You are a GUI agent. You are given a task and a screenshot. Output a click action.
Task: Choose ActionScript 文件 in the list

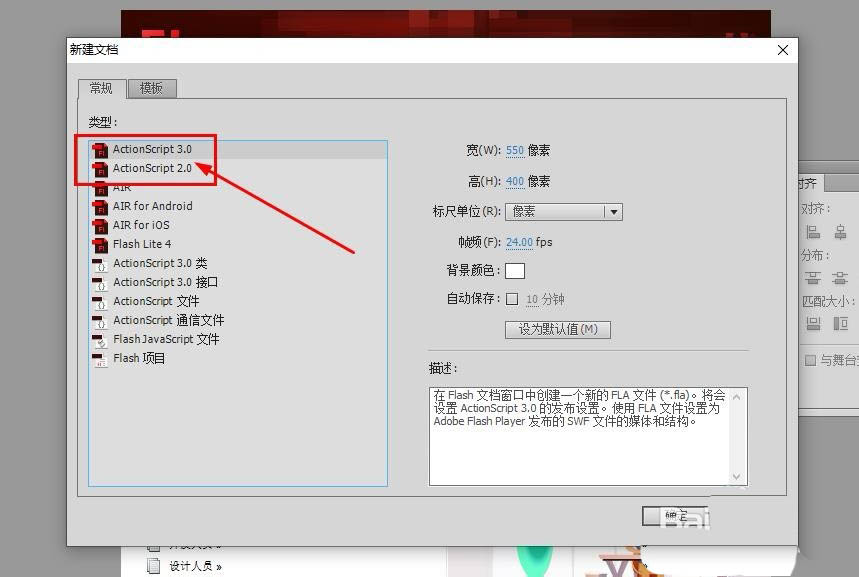238,301
